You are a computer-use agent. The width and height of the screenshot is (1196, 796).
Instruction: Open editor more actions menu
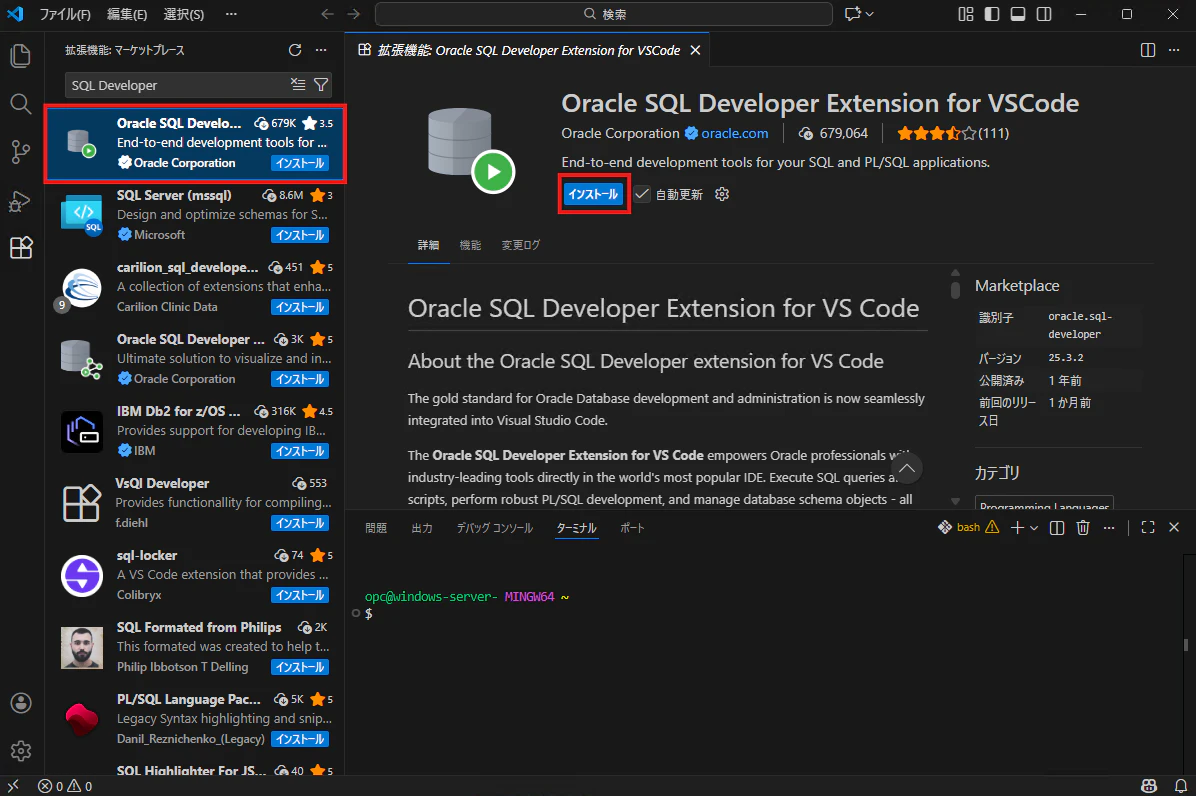click(1174, 50)
